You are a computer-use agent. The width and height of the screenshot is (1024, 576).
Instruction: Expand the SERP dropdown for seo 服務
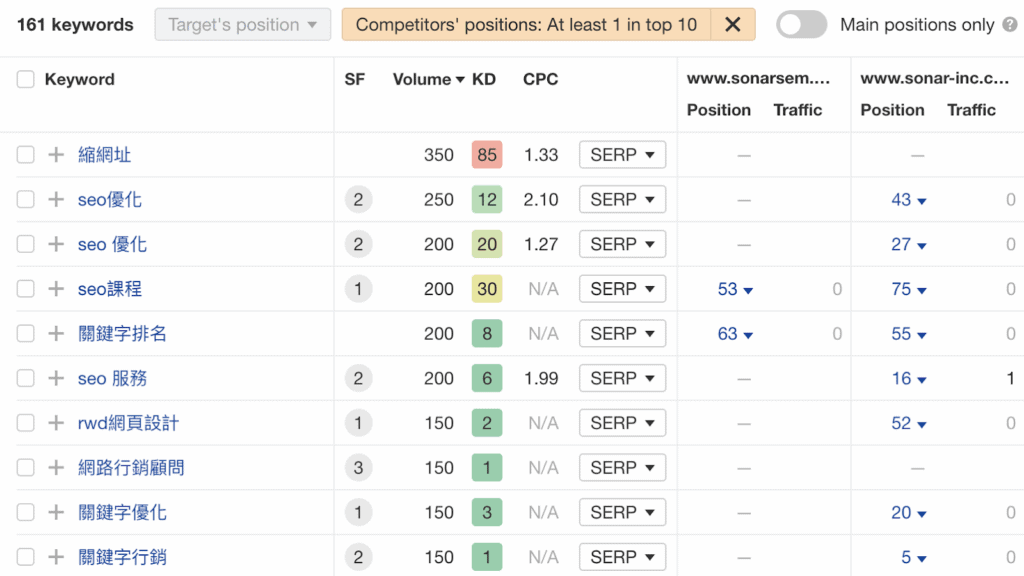[x=622, y=379]
